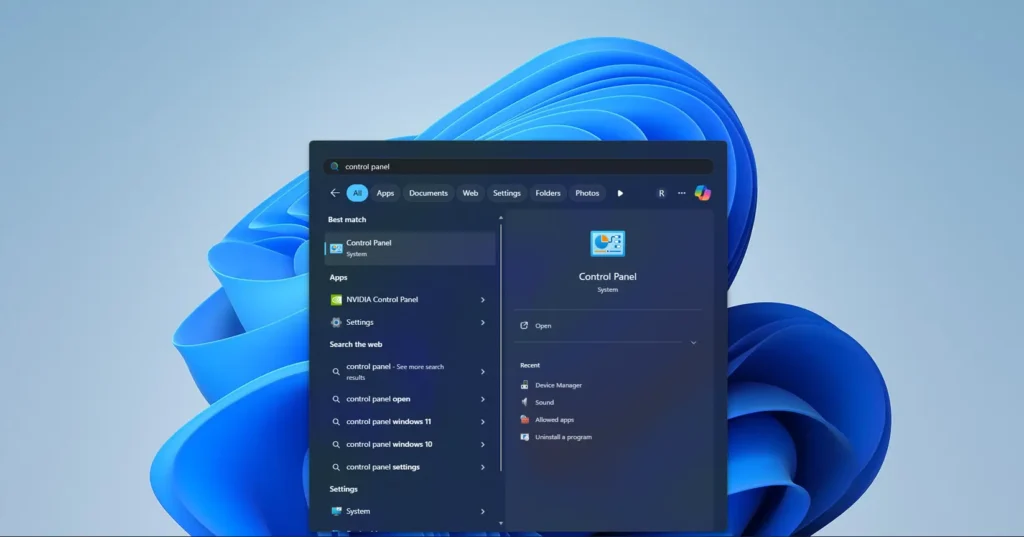Viewport: 1024px width, 537px height.
Task: Click scroll-up arrow of results list
Action: [501, 218]
